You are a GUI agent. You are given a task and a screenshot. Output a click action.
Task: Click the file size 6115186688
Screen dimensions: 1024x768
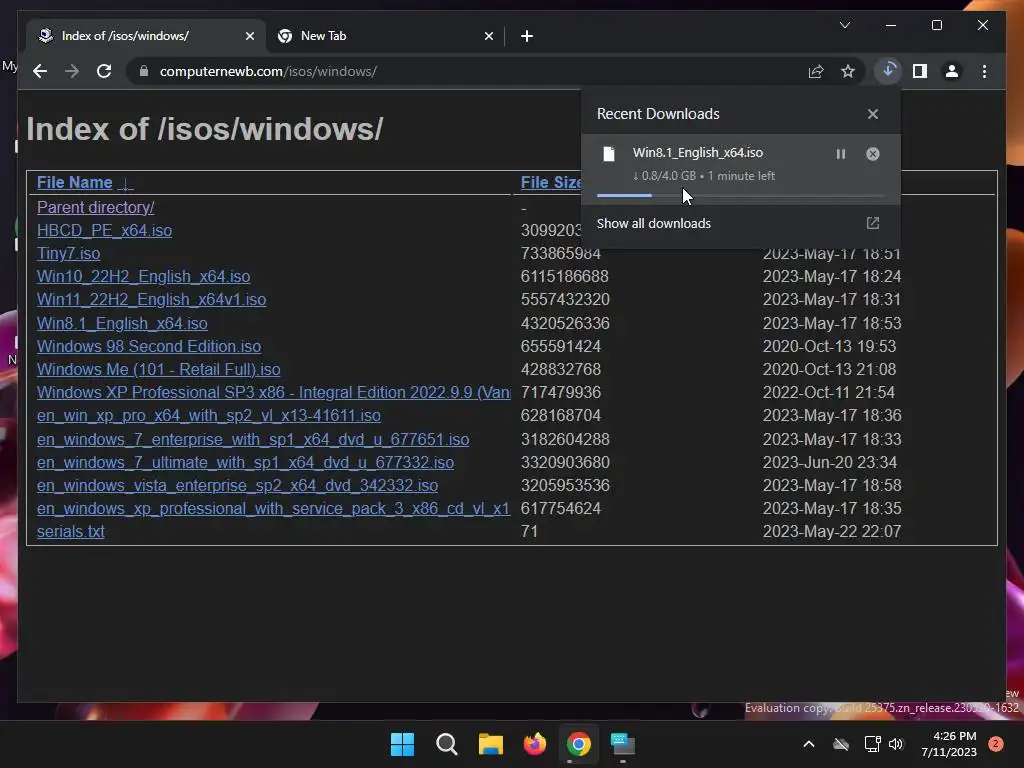(565, 276)
